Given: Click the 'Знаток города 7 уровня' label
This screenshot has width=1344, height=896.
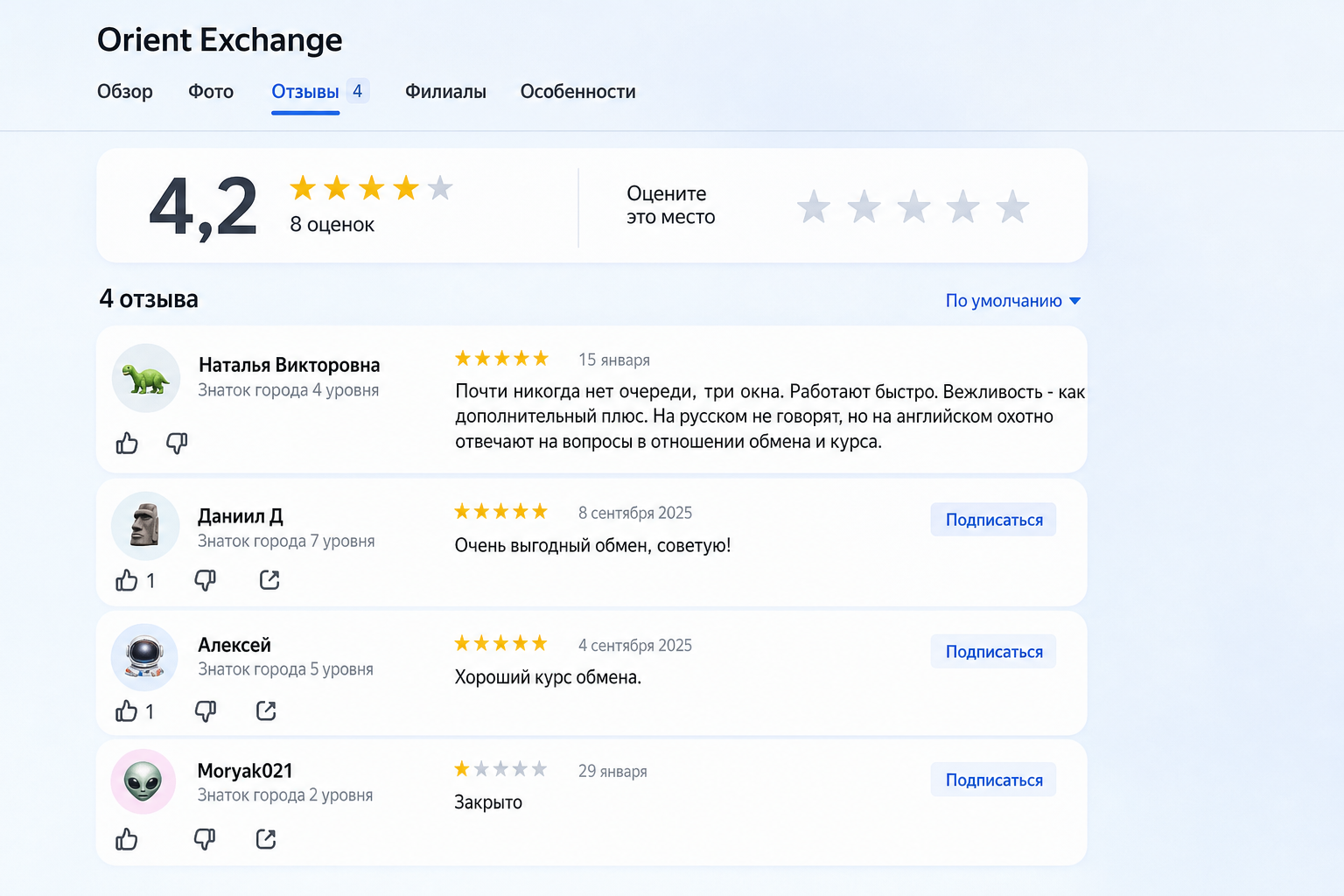Looking at the screenshot, I should click(286, 541).
